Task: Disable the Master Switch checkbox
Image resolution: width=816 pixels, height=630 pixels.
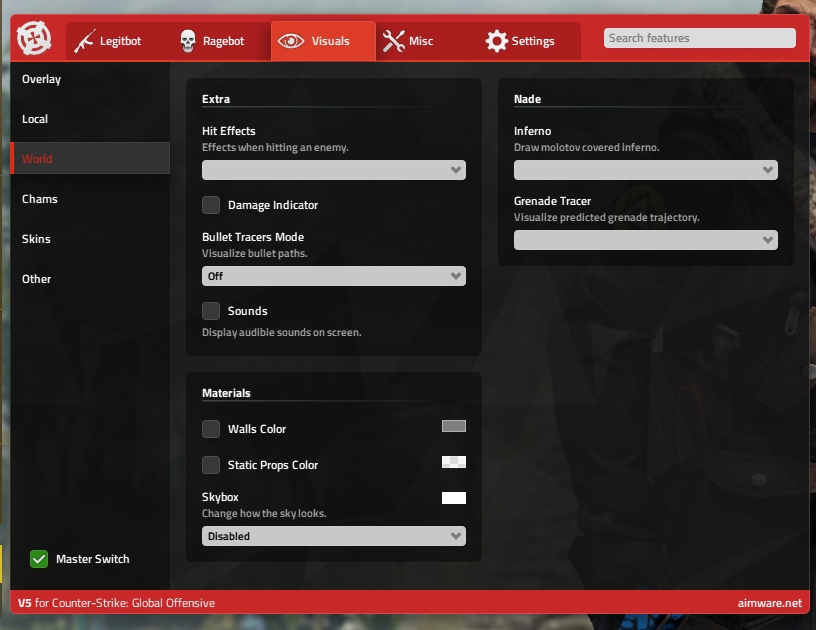Action: 39,559
